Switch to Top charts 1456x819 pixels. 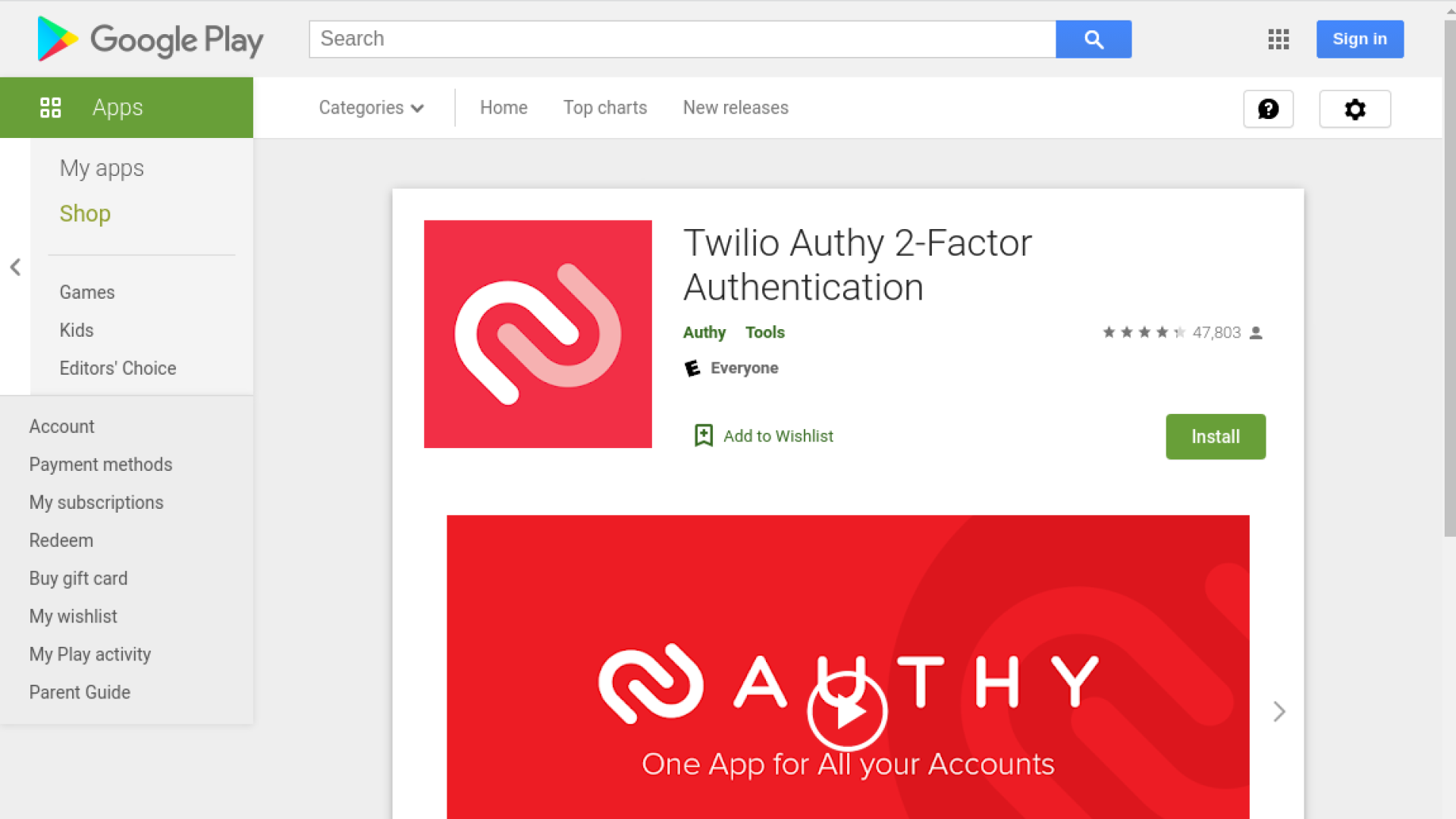coord(604,108)
